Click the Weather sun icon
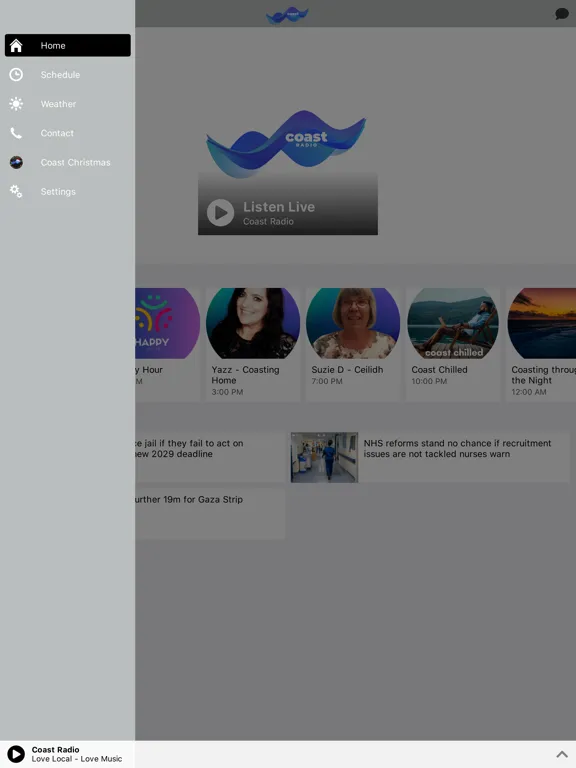576x768 pixels. click(x=16, y=104)
